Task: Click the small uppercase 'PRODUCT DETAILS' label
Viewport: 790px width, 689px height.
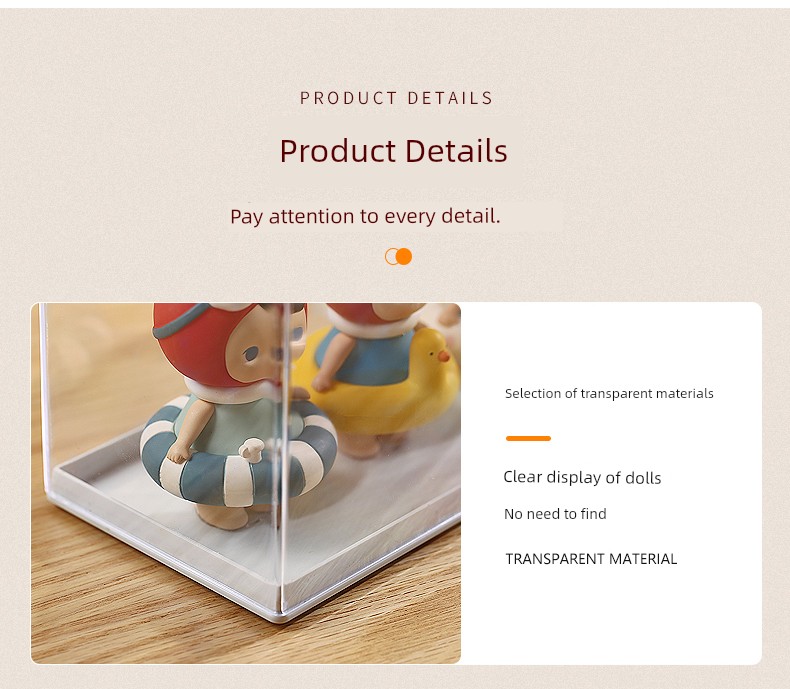Action: [x=396, y=98]
